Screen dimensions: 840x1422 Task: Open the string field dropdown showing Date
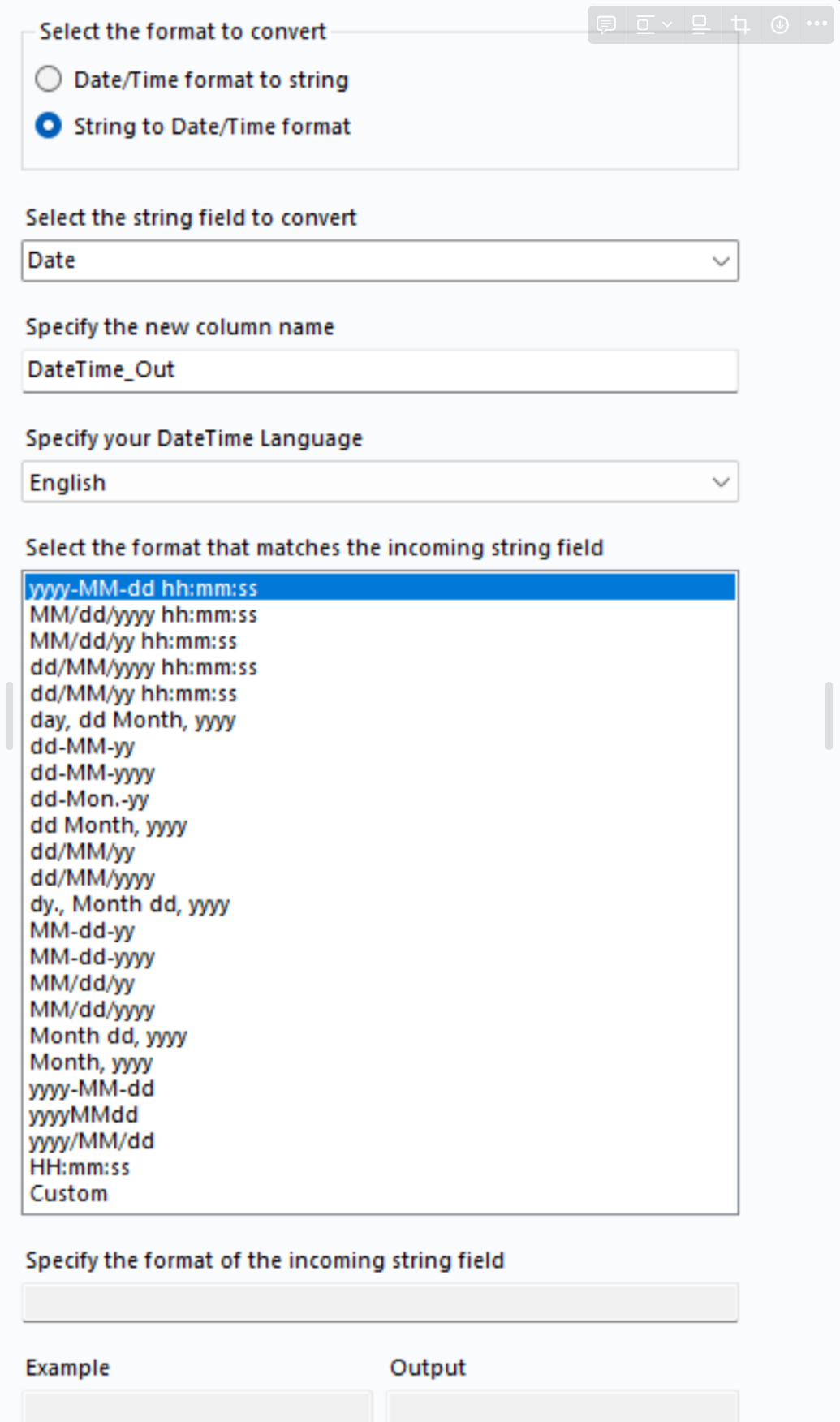pyautogui.click(x=380, y=261)
